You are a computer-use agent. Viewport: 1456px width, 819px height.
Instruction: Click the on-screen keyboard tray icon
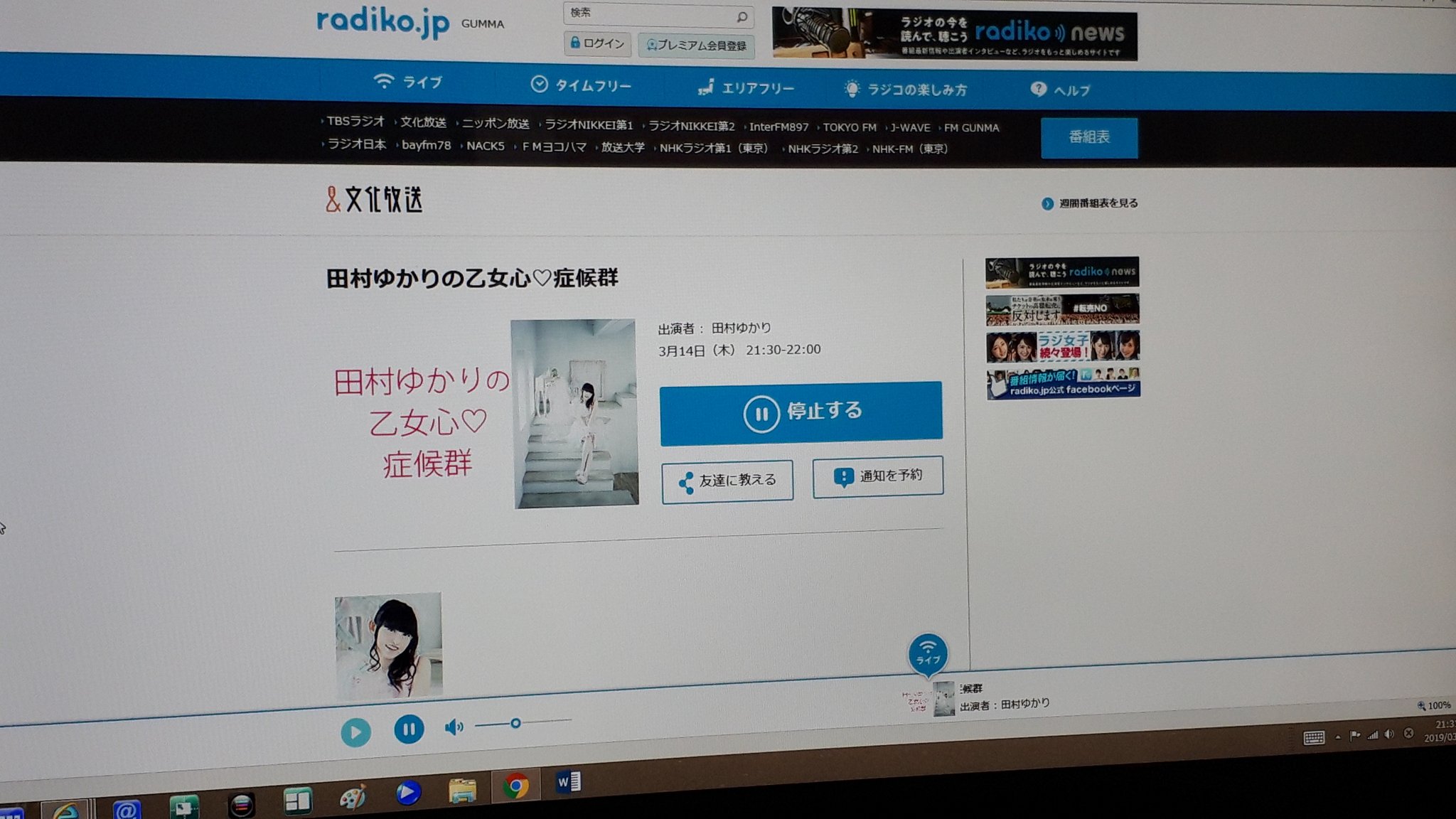tap(1314, 738)
